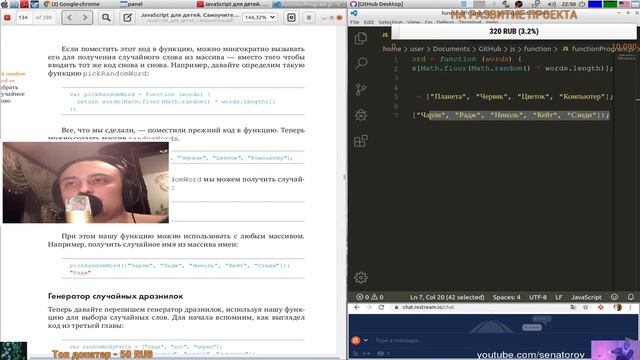Change the JavaScript language mode
Image resolution: width=640 pixels, height=360 pixels.
click(586, 297)
